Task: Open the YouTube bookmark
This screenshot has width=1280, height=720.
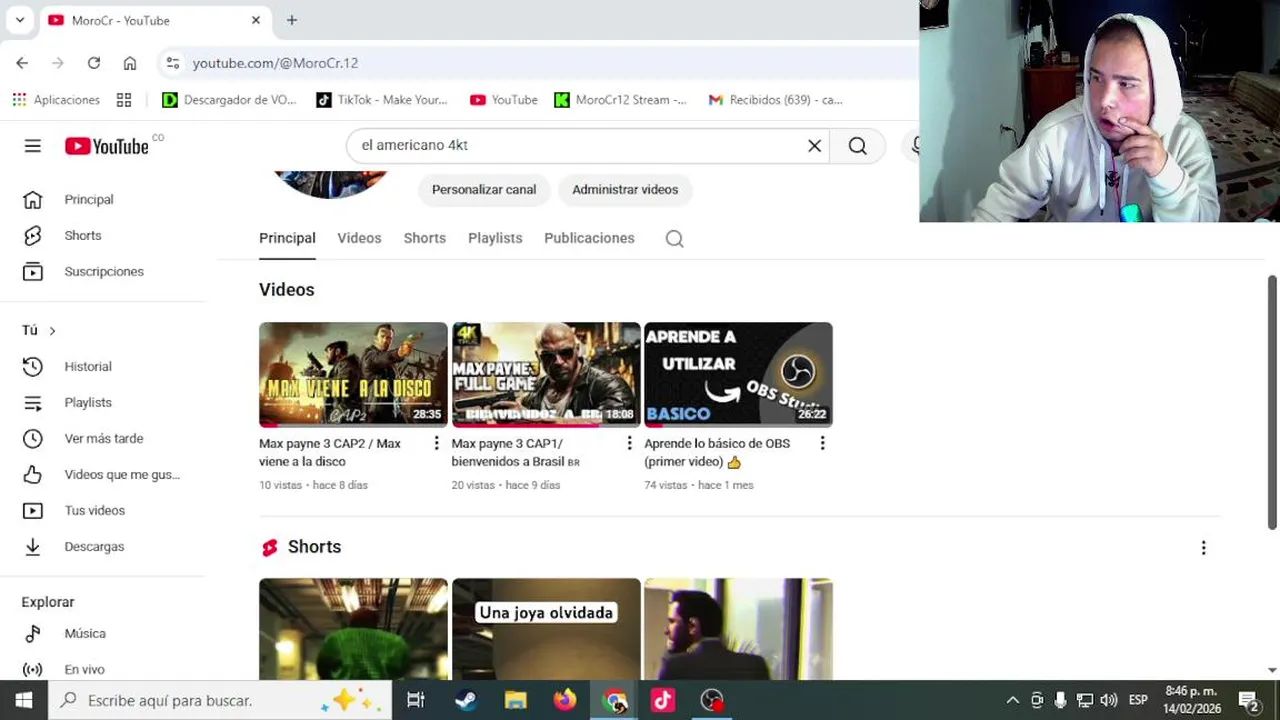Action: 504,100
